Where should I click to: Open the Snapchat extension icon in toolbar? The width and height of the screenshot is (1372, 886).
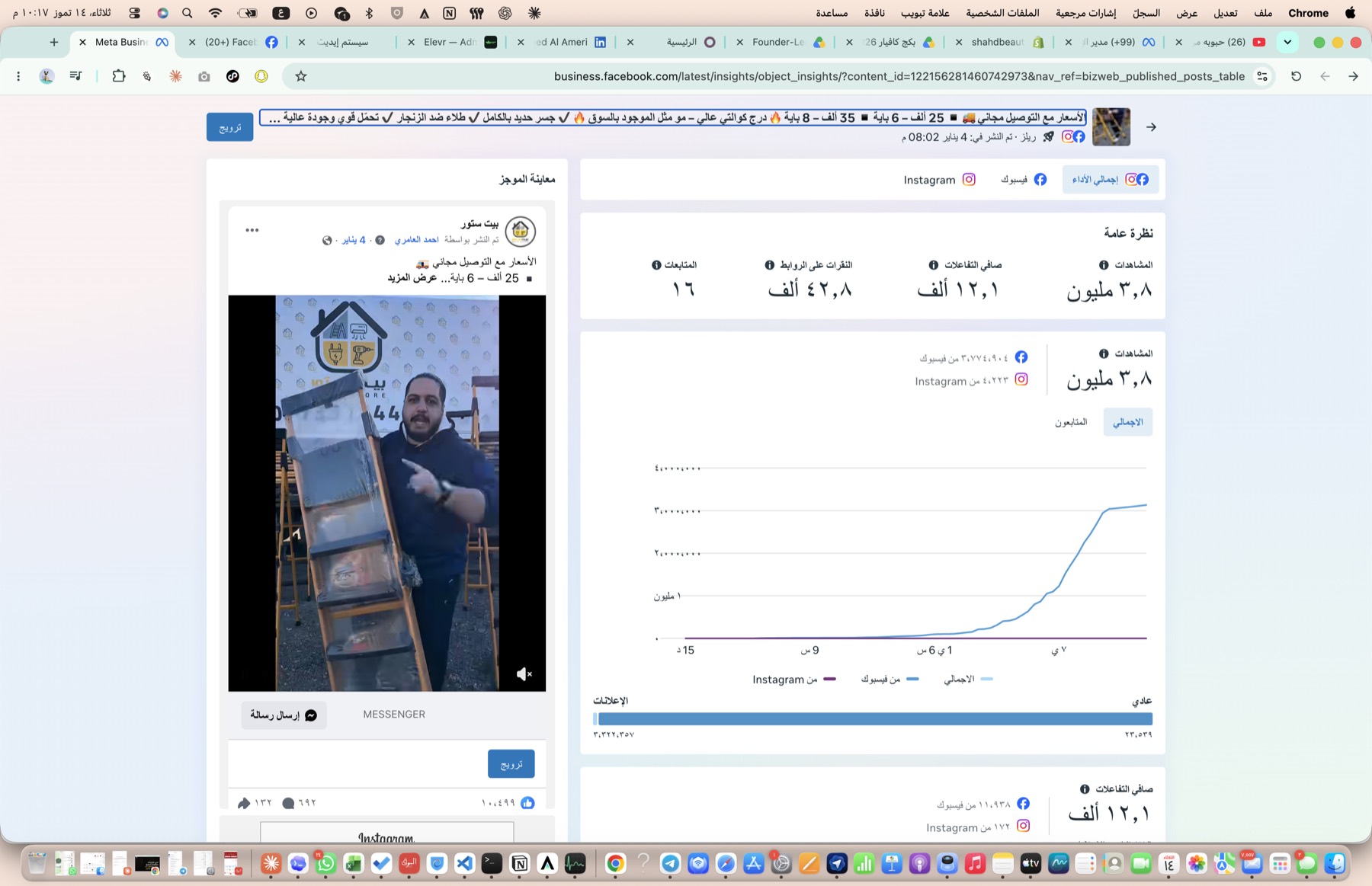(x=261, y=76)
